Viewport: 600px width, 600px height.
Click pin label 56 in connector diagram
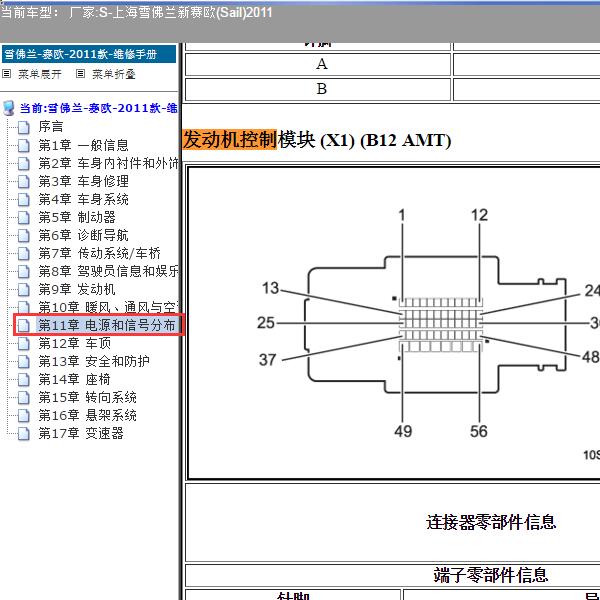click(479, 432)
